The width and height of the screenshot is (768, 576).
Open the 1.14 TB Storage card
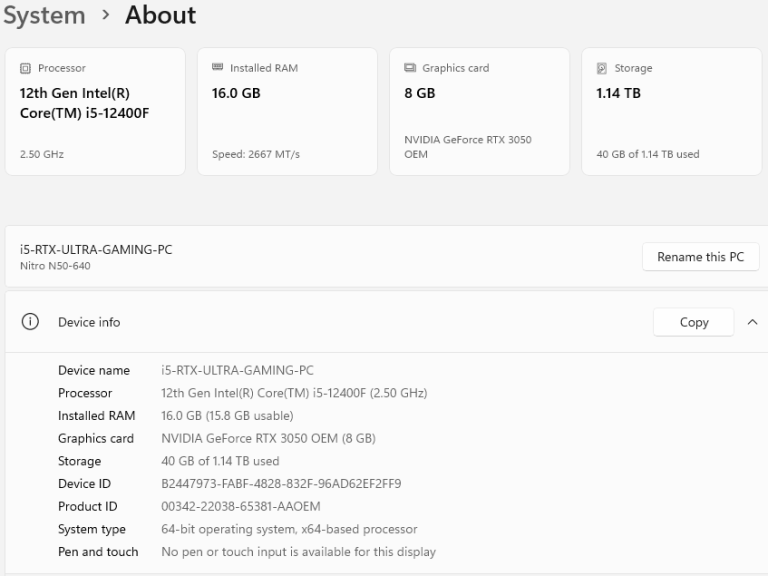[618, 93]
